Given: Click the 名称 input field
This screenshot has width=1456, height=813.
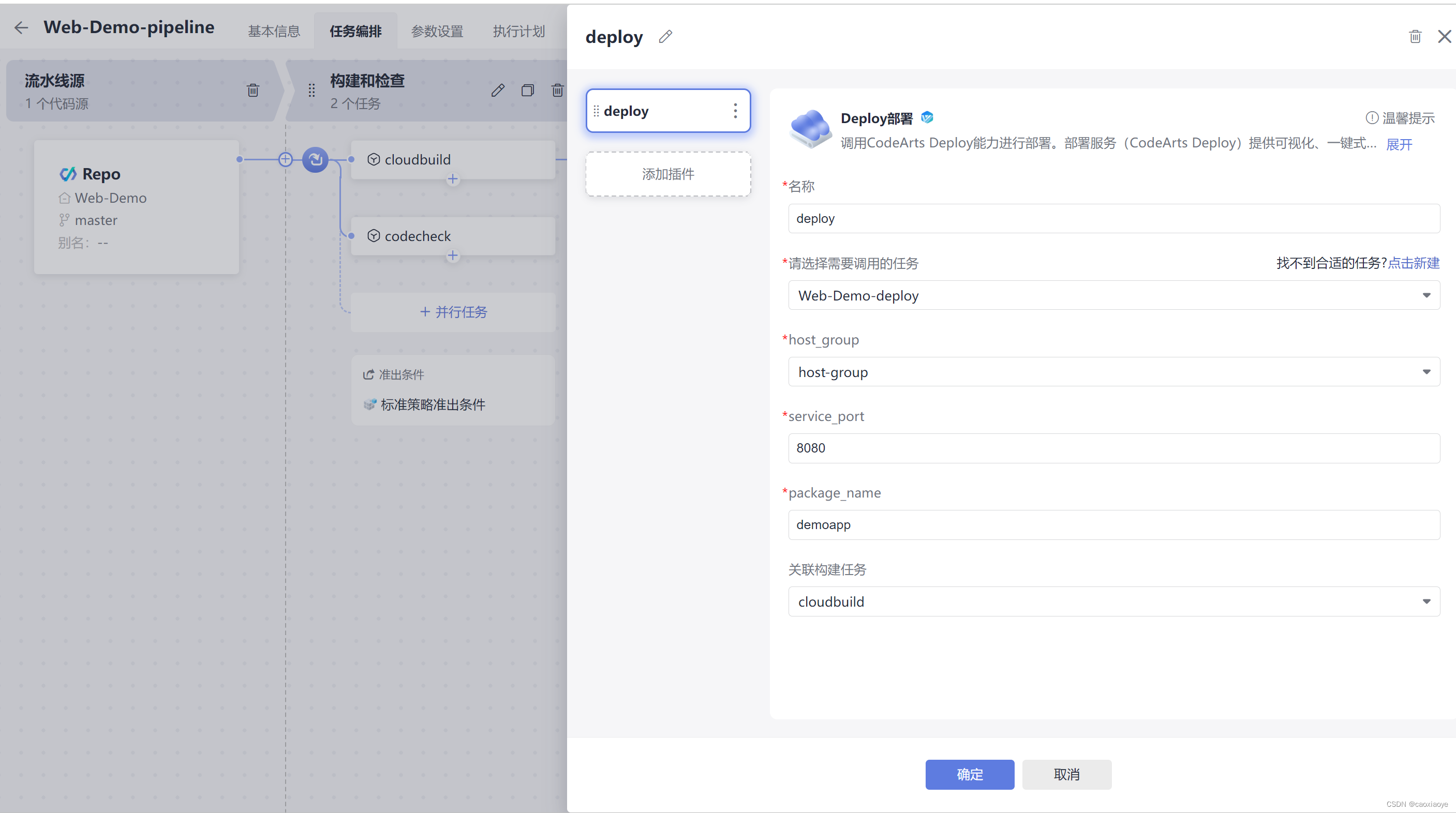Looking at the screenshot, I should pos(1113,218).
